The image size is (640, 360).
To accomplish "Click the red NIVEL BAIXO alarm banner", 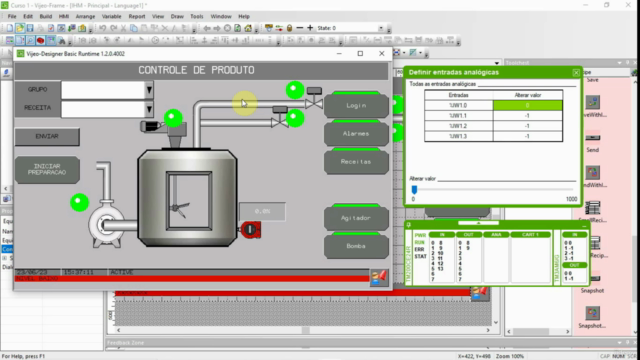I will coord(192,279).
